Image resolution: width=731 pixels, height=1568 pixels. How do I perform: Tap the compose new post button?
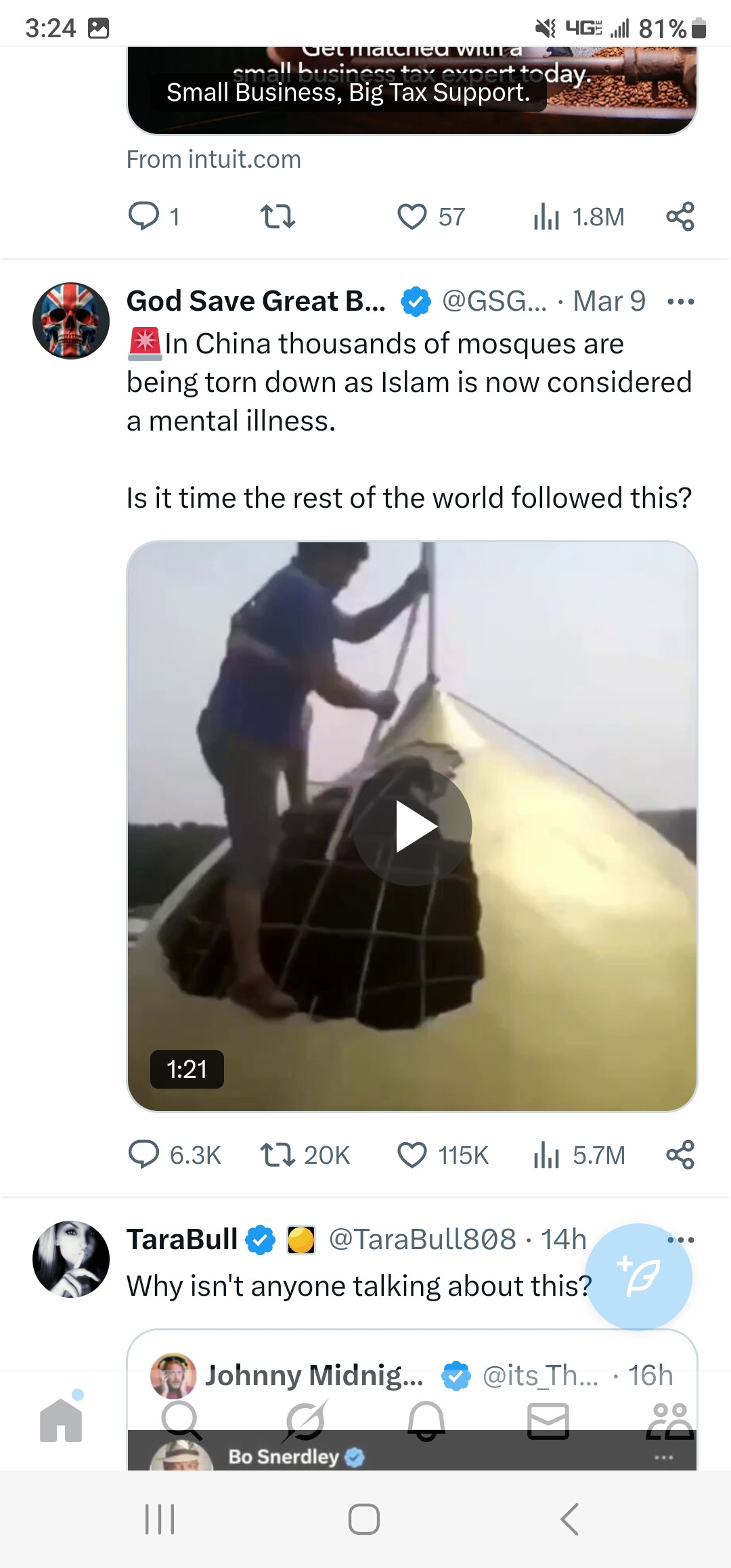pos(638,1277)
